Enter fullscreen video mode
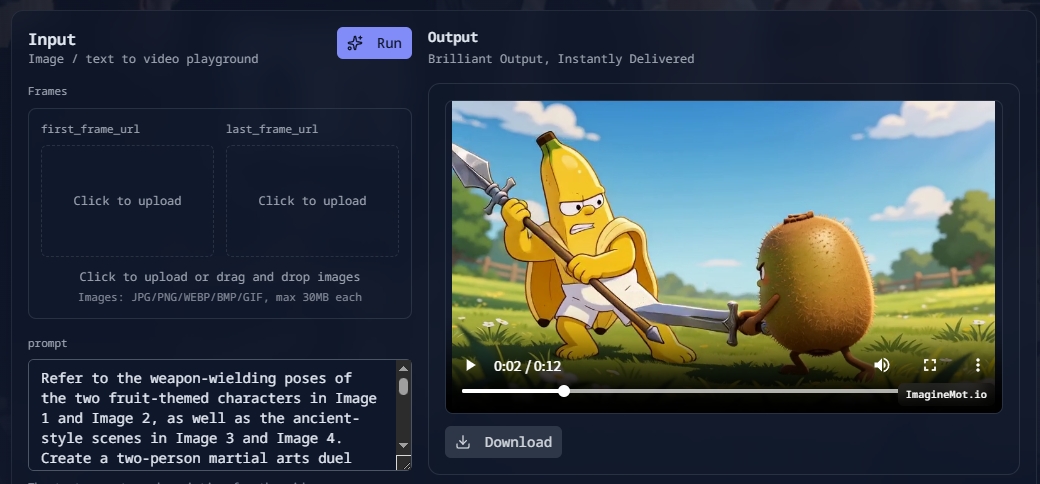Viewport: 1040px width, 484px height. click(930, 365)
